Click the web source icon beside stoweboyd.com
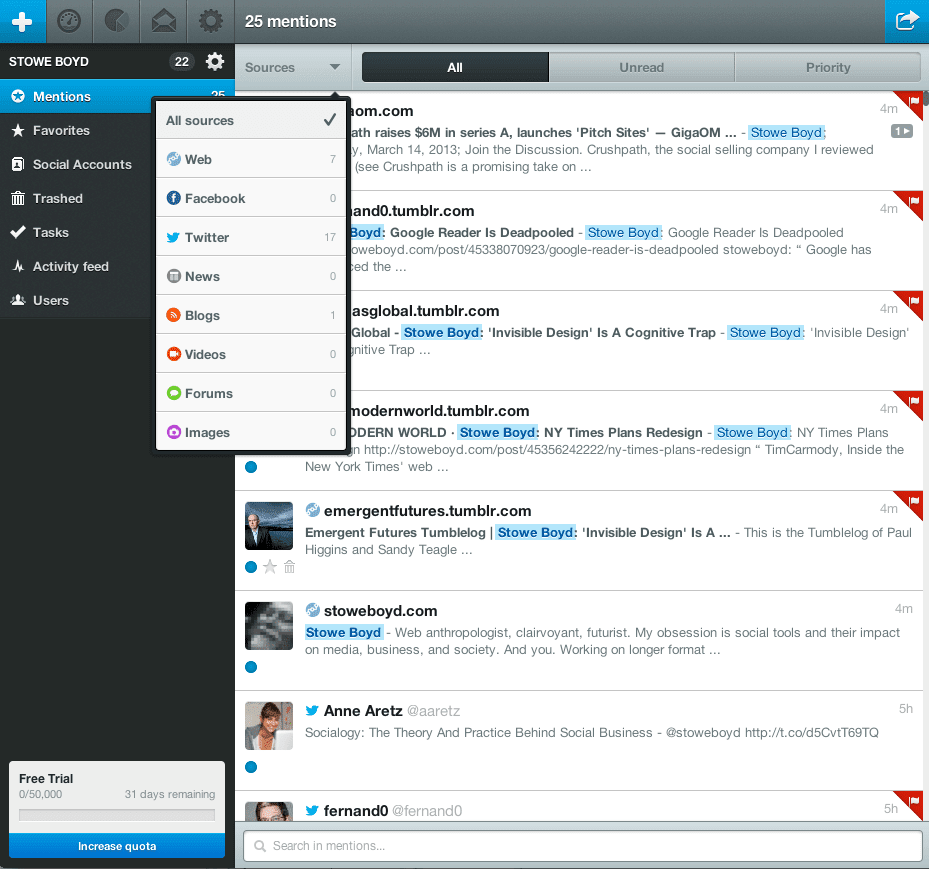Image resolution: width=929 pixels, height=869 pixels. point(312,610)
